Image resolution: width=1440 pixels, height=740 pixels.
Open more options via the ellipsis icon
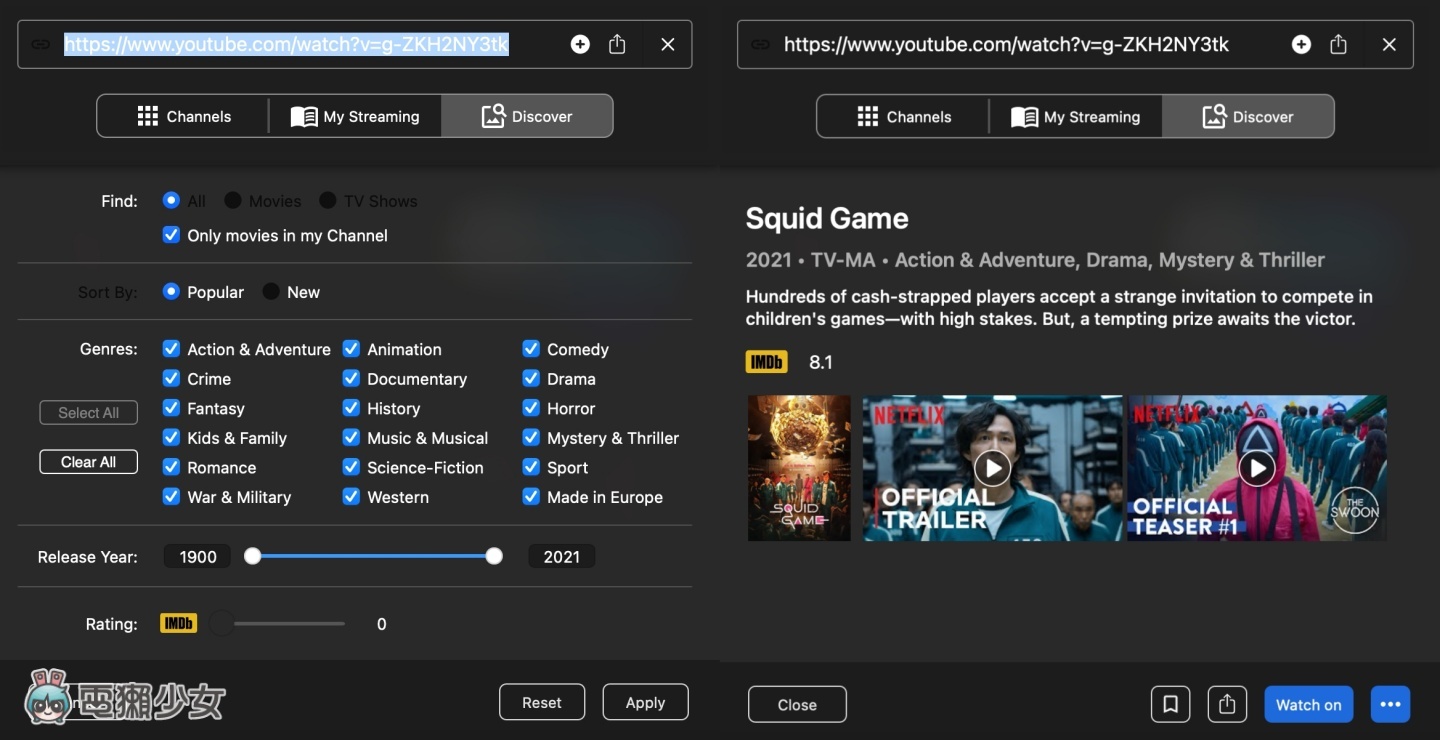click(x=1390, y=704)
